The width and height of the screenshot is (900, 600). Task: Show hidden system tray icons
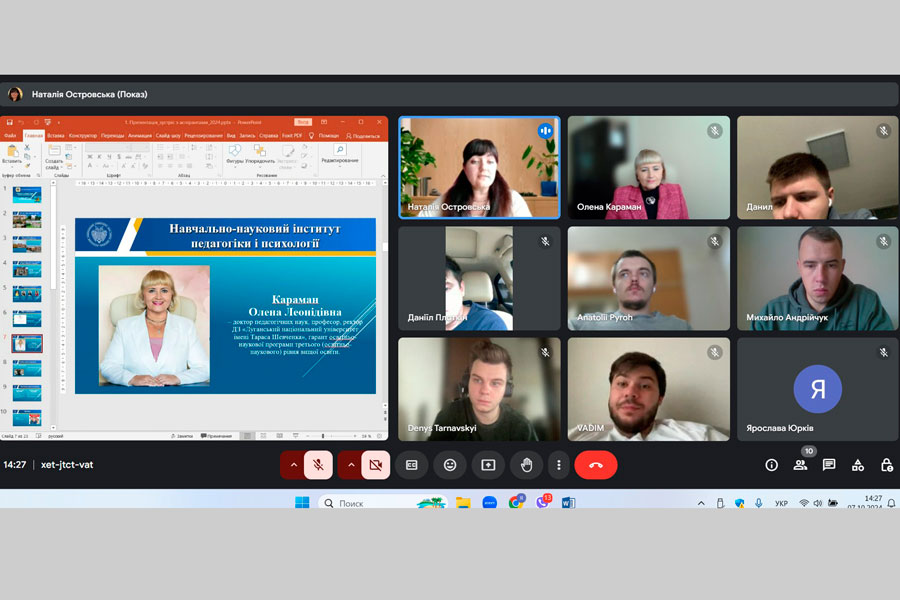coord(701,503)
